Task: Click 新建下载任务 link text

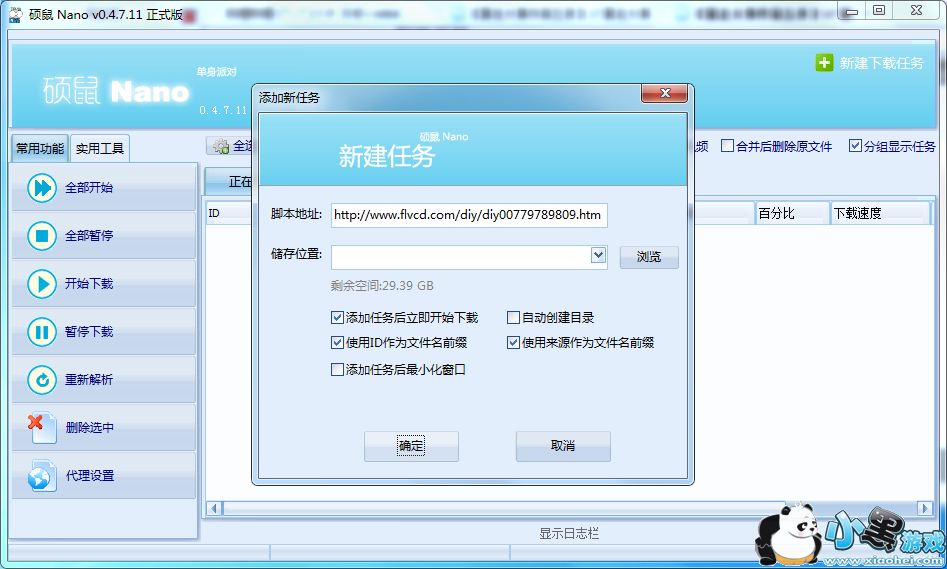Action: [881, 63]
